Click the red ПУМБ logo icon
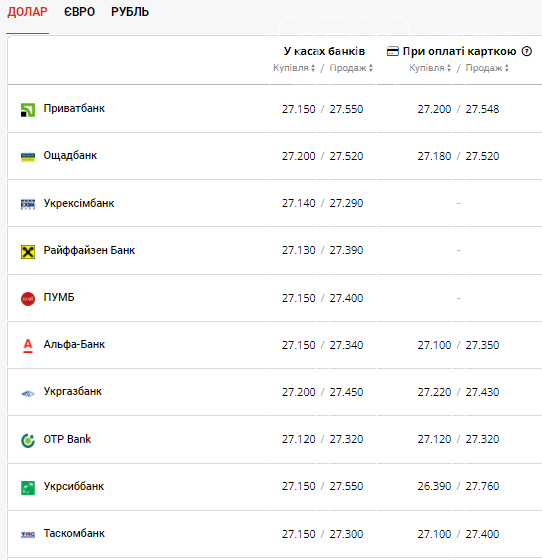Viewport: 542px width, 560px height. tap(28, 299)
